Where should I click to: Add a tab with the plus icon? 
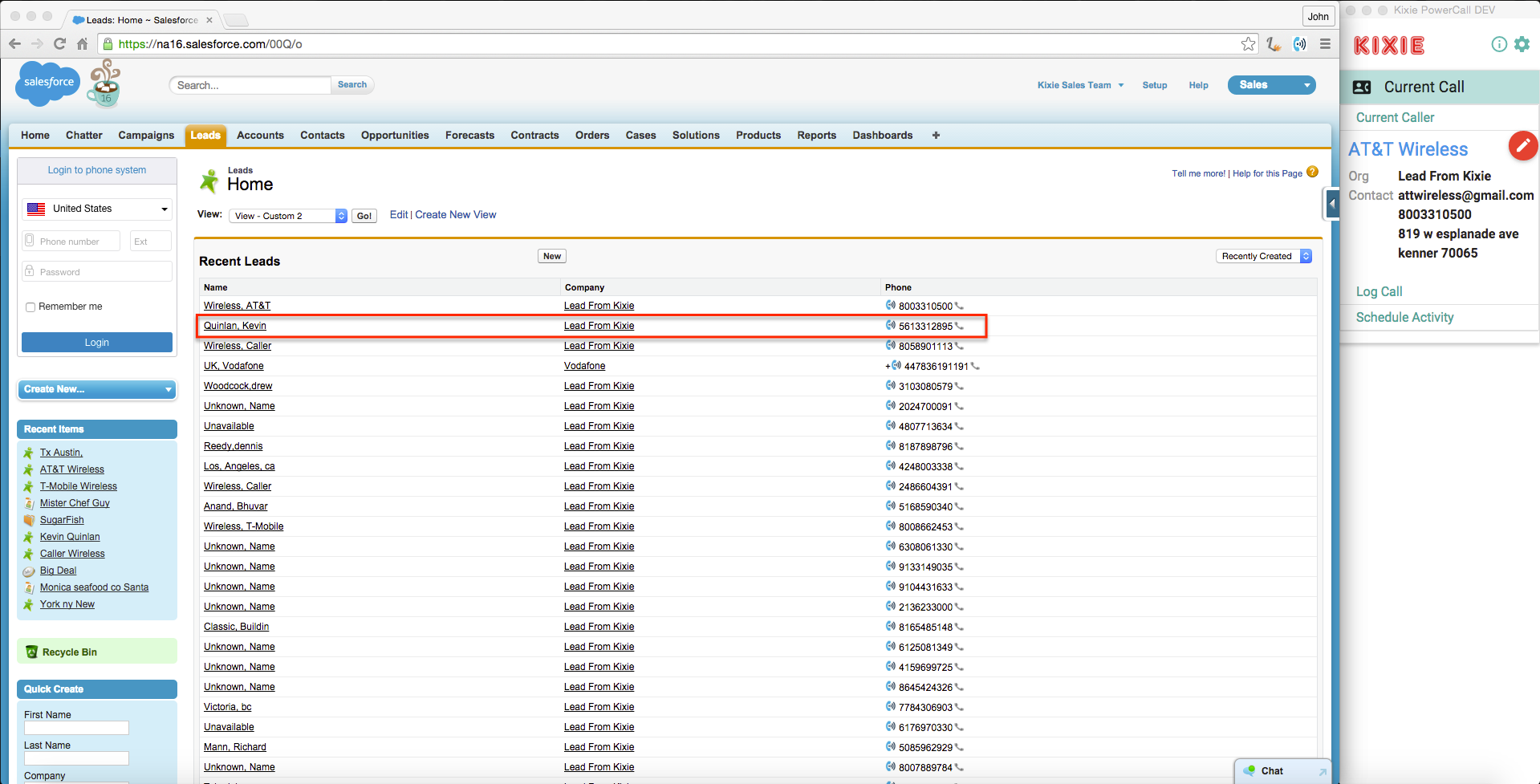[x=936, y=136]
